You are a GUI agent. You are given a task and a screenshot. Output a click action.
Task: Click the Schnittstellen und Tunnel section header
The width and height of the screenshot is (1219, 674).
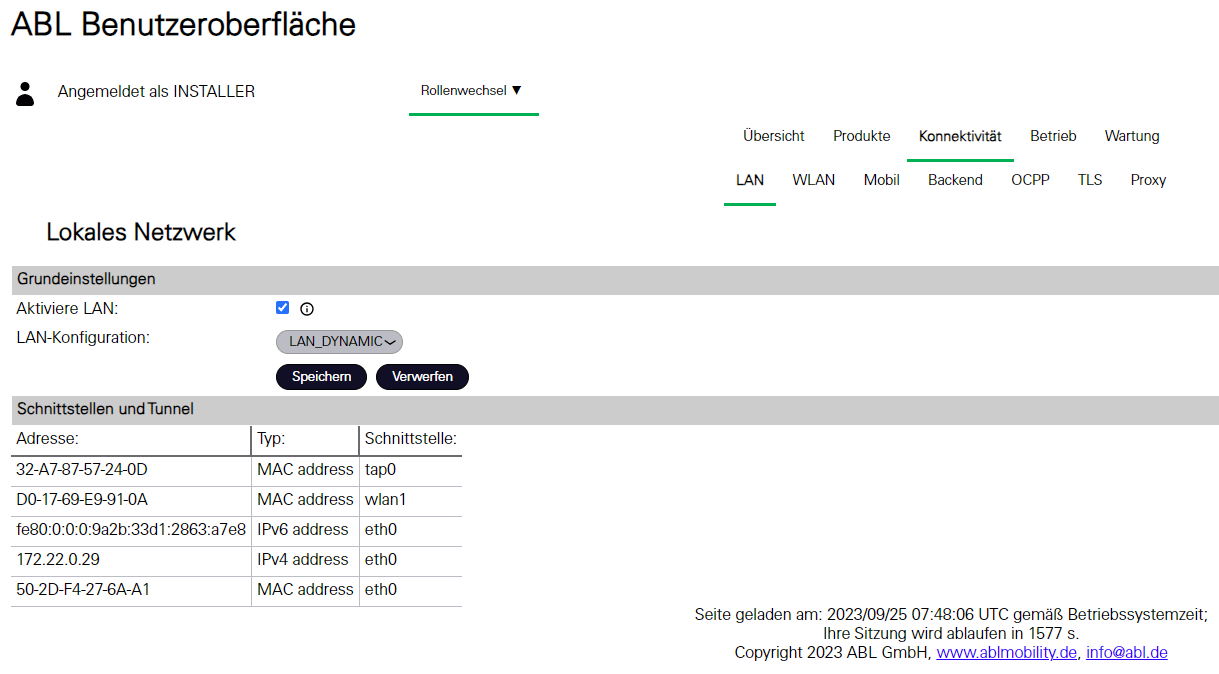[615, 409]
